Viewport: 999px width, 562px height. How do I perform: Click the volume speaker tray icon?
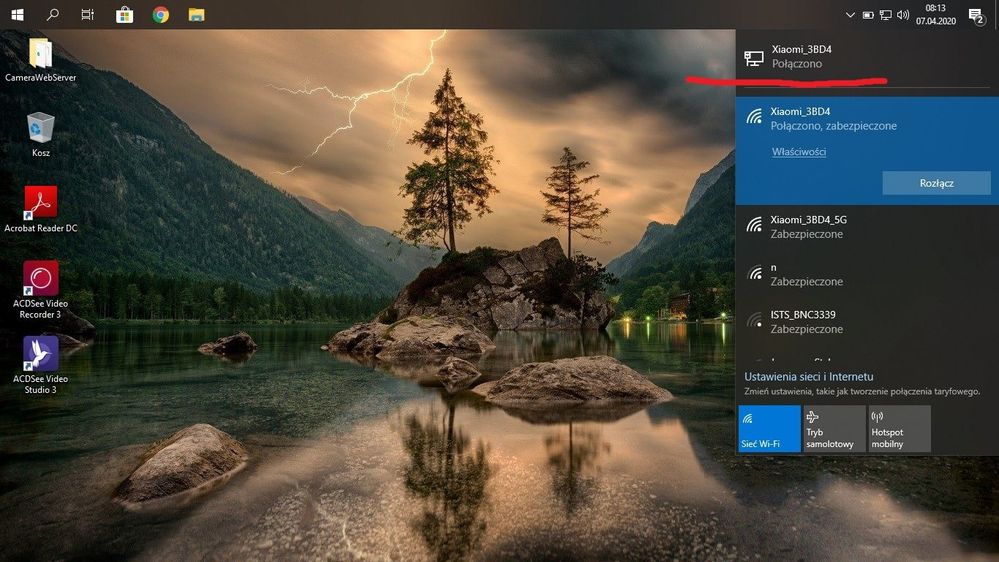(903, 15)
